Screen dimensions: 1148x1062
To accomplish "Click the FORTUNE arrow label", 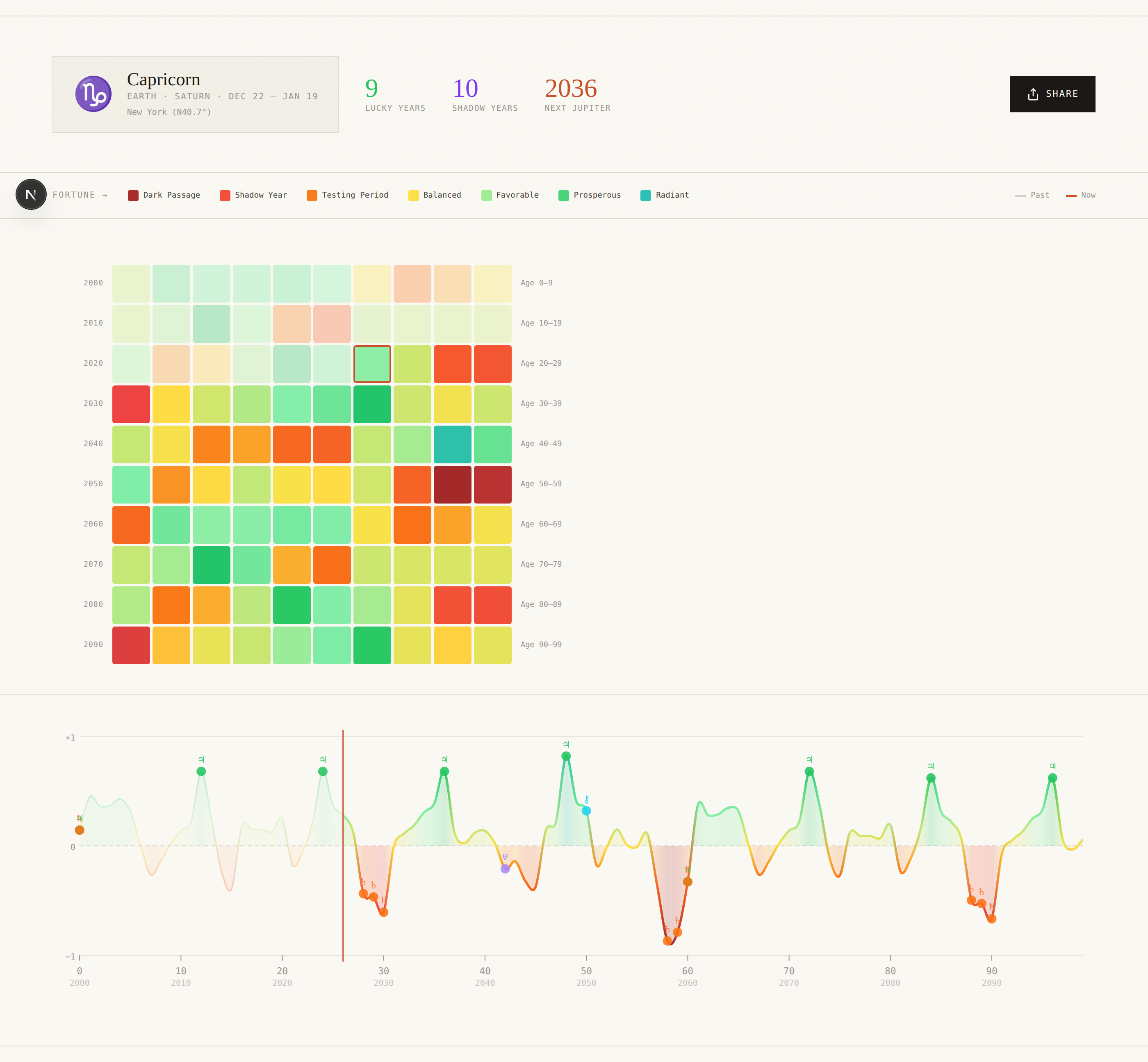I will click(x=80, y=196).
